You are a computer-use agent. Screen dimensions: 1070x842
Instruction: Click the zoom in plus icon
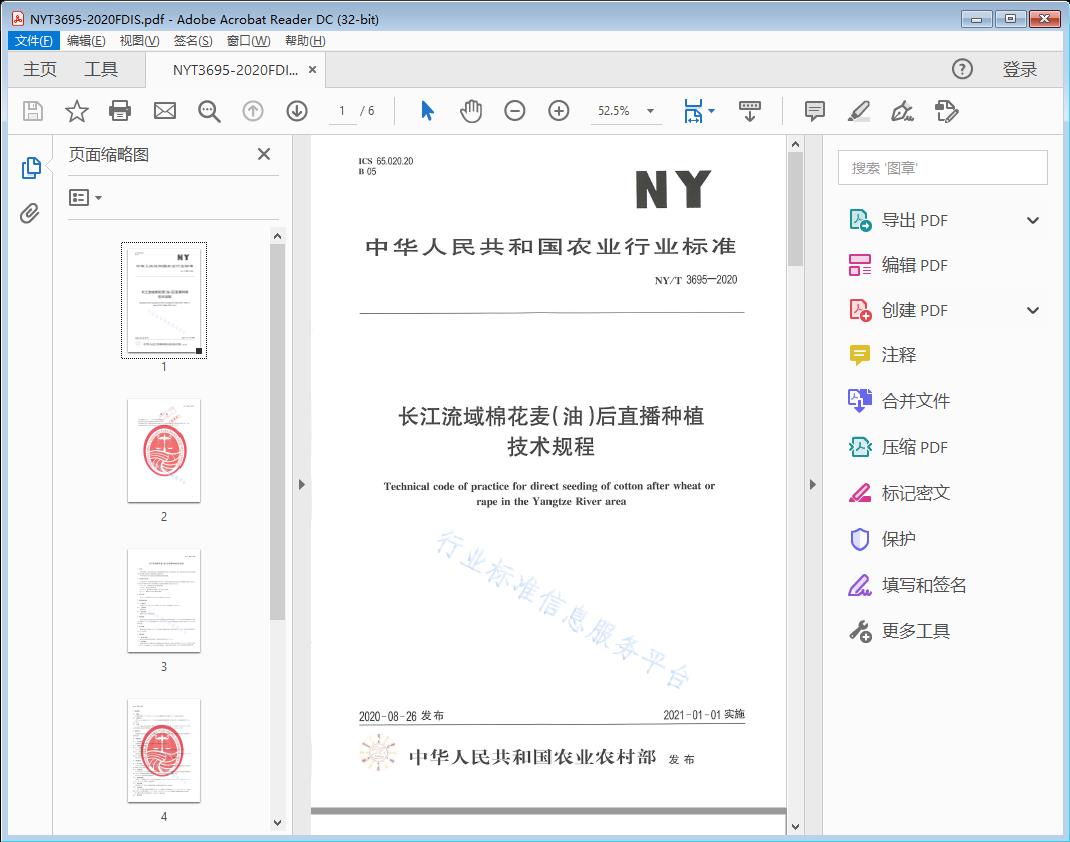tap(559, 111)
